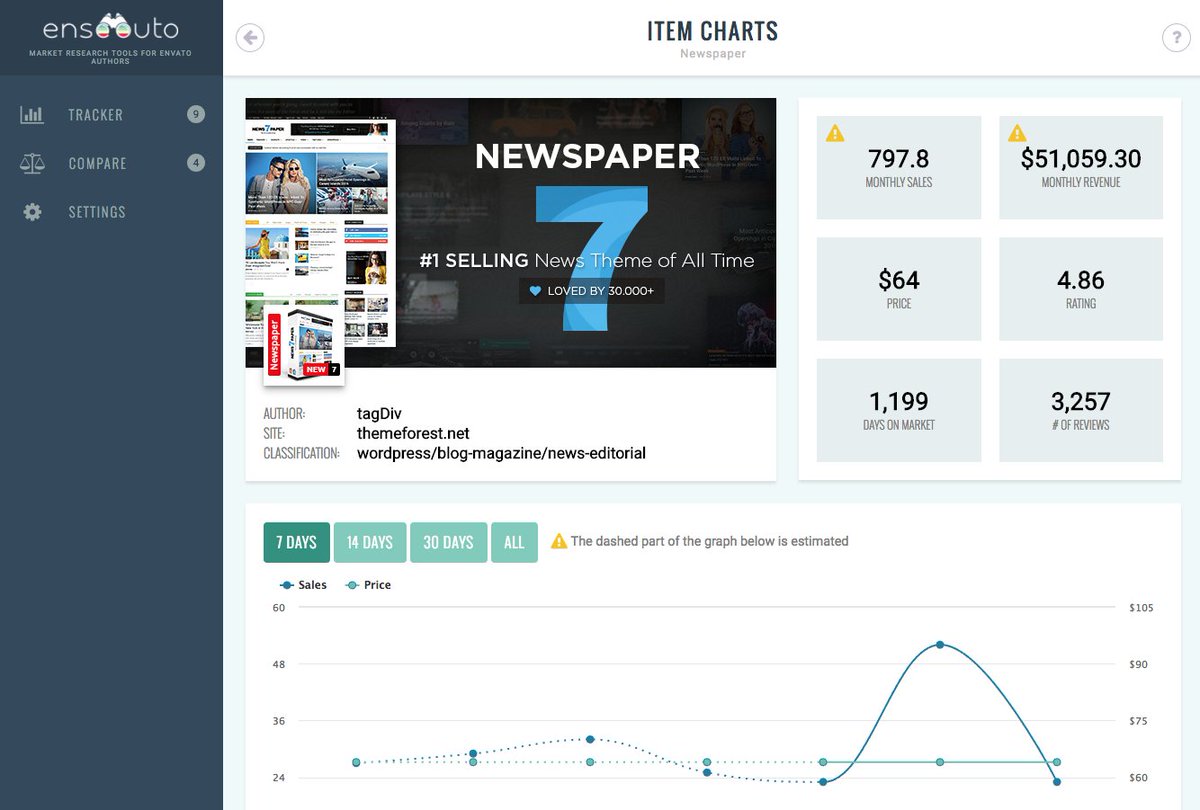Click the Tracker count badge 9
The height and width of the screenshot is (810, 1200).
[x=196, y=114]
